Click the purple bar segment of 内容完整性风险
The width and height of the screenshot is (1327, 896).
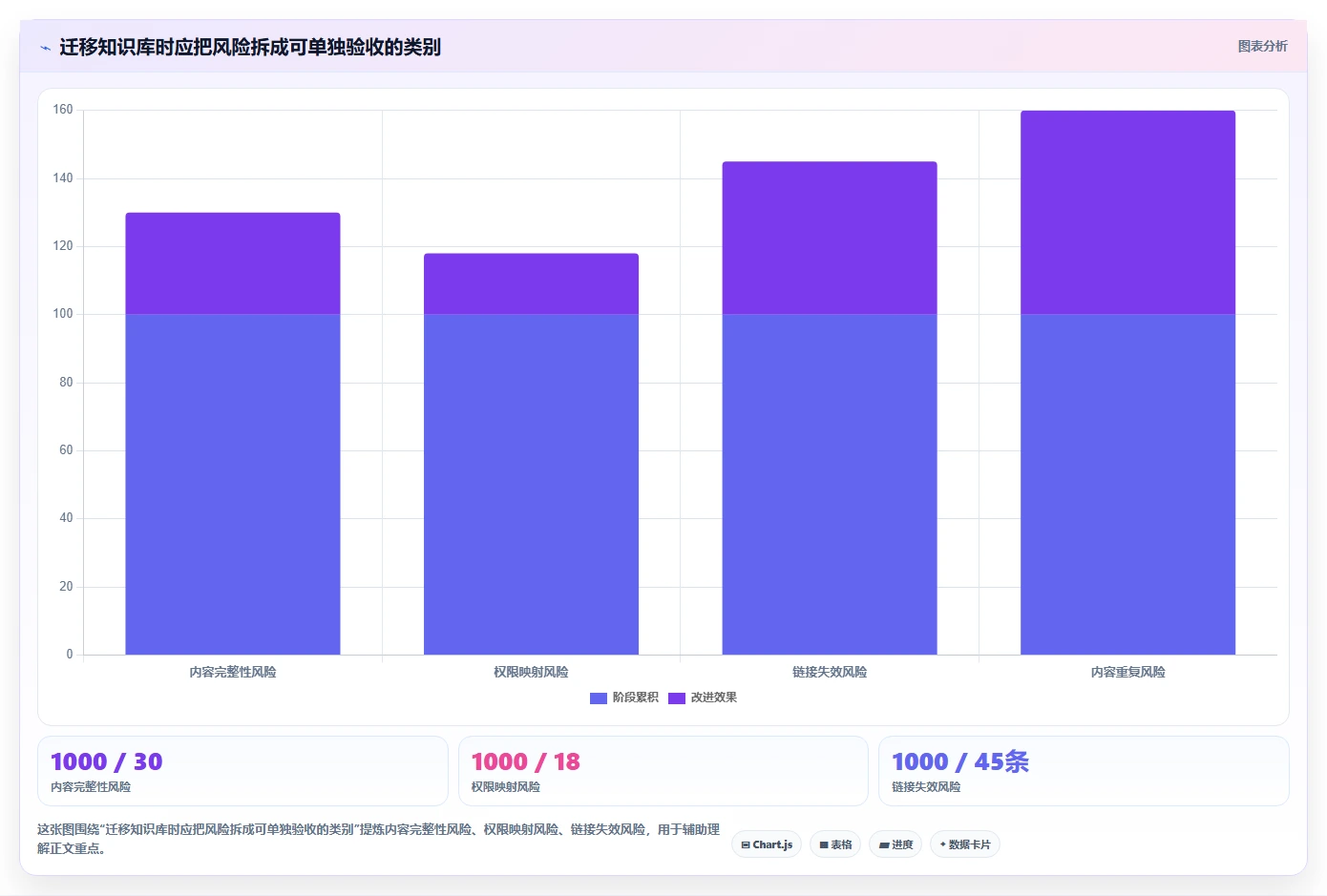pyautogui.click(x=233, y=263)
